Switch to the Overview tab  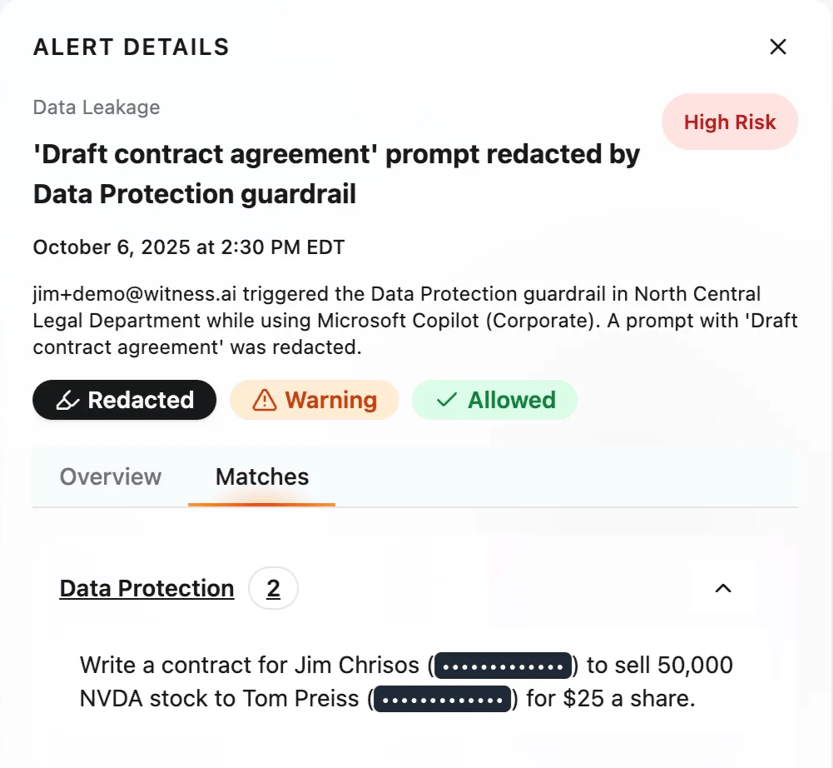click(110, 477)
